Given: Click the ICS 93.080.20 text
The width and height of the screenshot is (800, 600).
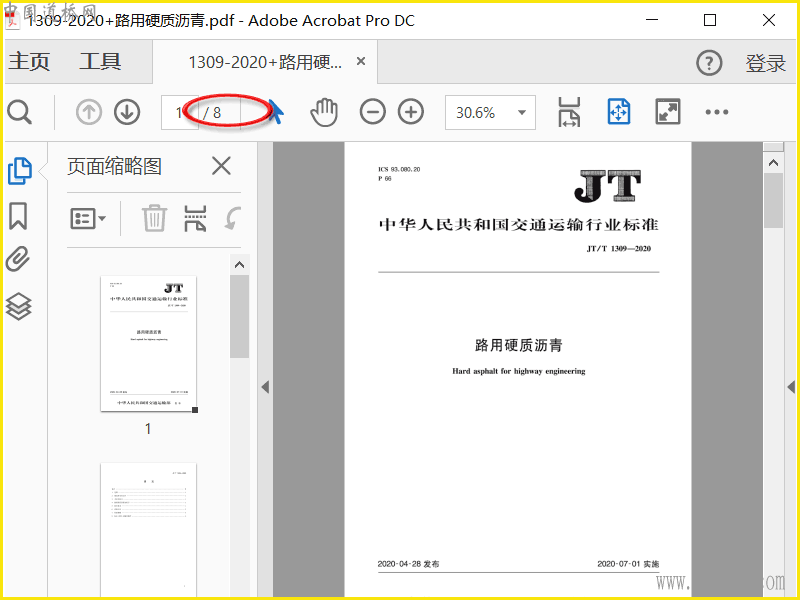Looking at the screenshot, I should [x=399, y=169].
